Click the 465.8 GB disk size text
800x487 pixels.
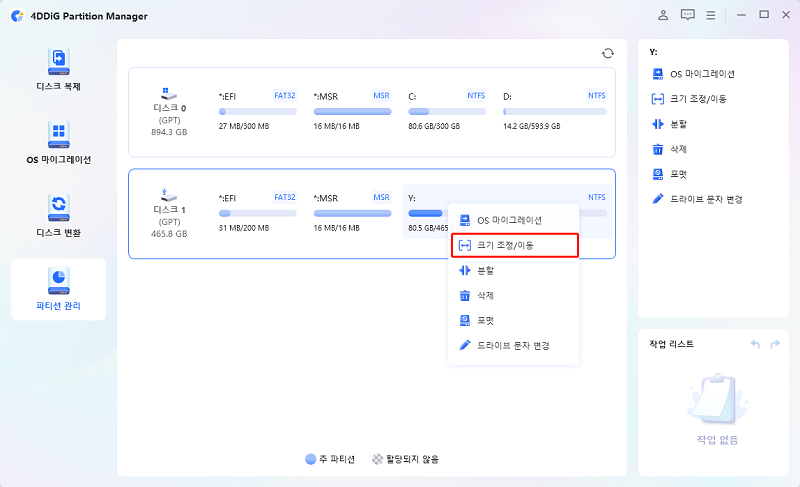point(169,234)
